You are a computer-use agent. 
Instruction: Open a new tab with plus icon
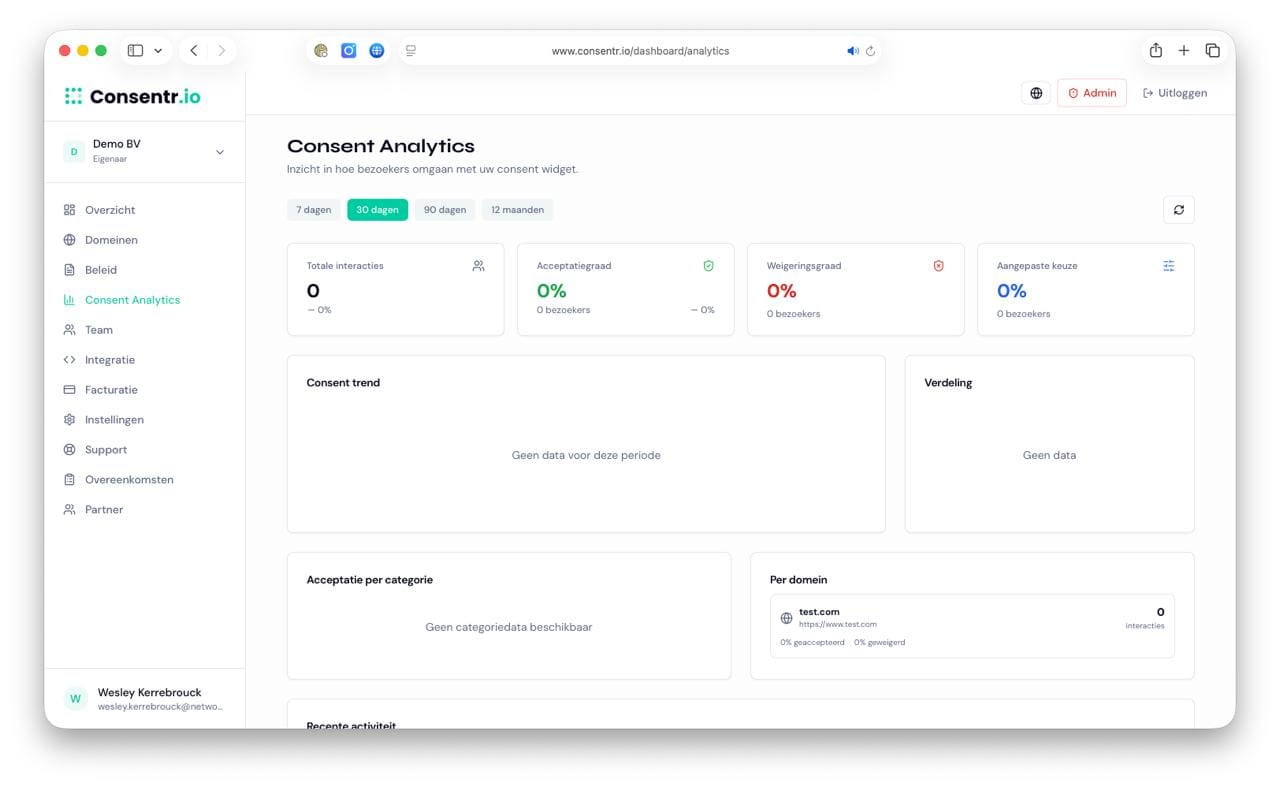tap(1184, 50)
